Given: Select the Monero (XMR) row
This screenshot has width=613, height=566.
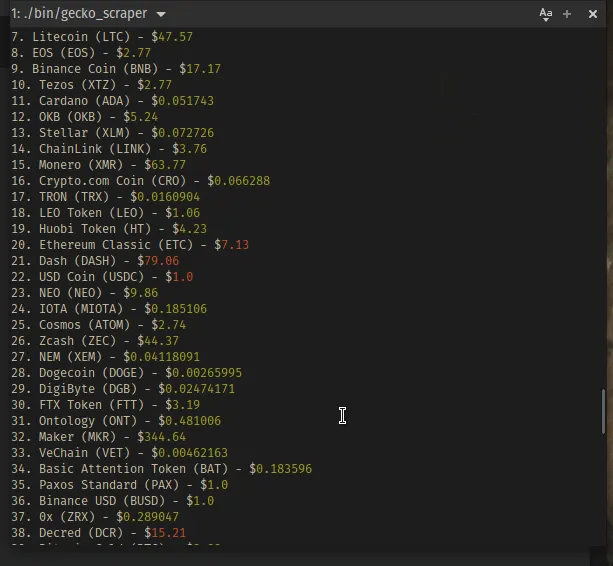Looking at the screenshot, I should [99, 165].
